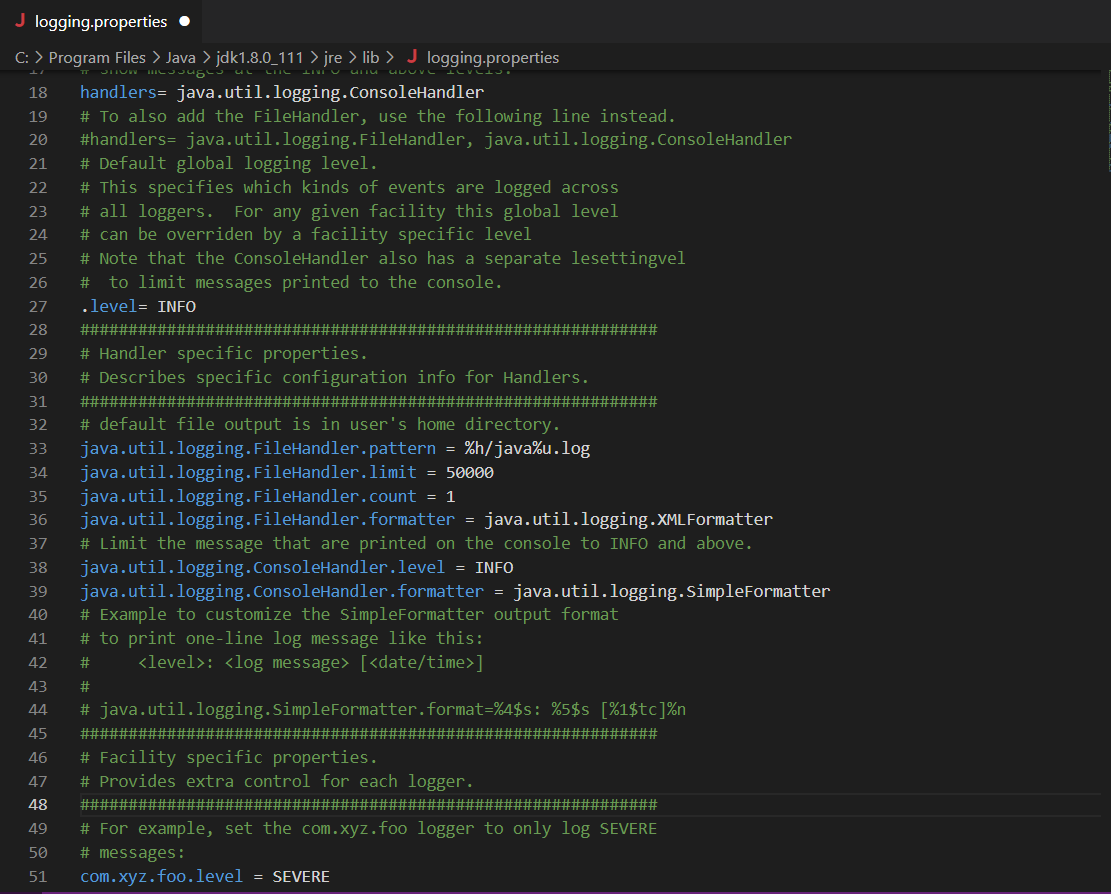1111x894 pixels.
Task: Click 'java.util.logging.FileHandler.formatter' key
Action: coord(268,519)
